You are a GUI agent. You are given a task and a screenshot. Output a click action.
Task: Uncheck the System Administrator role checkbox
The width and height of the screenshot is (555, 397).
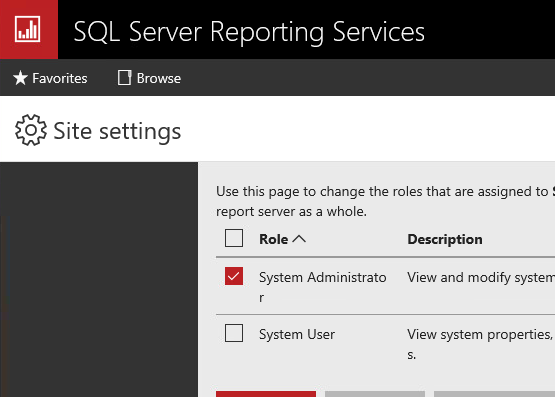tap(234, 276)
